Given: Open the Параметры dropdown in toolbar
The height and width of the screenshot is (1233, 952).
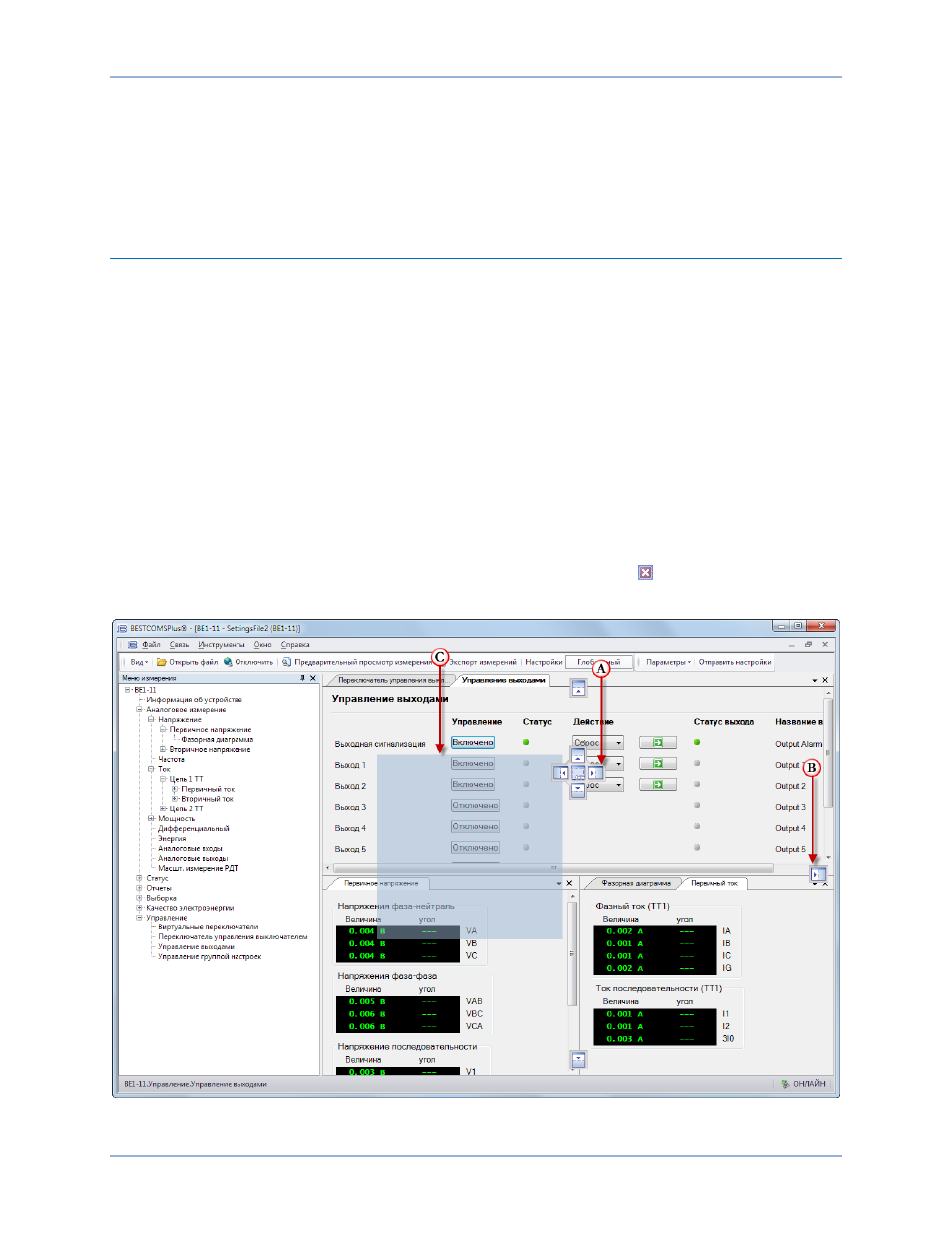Looking at the screenshot, I should click(x=668, y=662).
